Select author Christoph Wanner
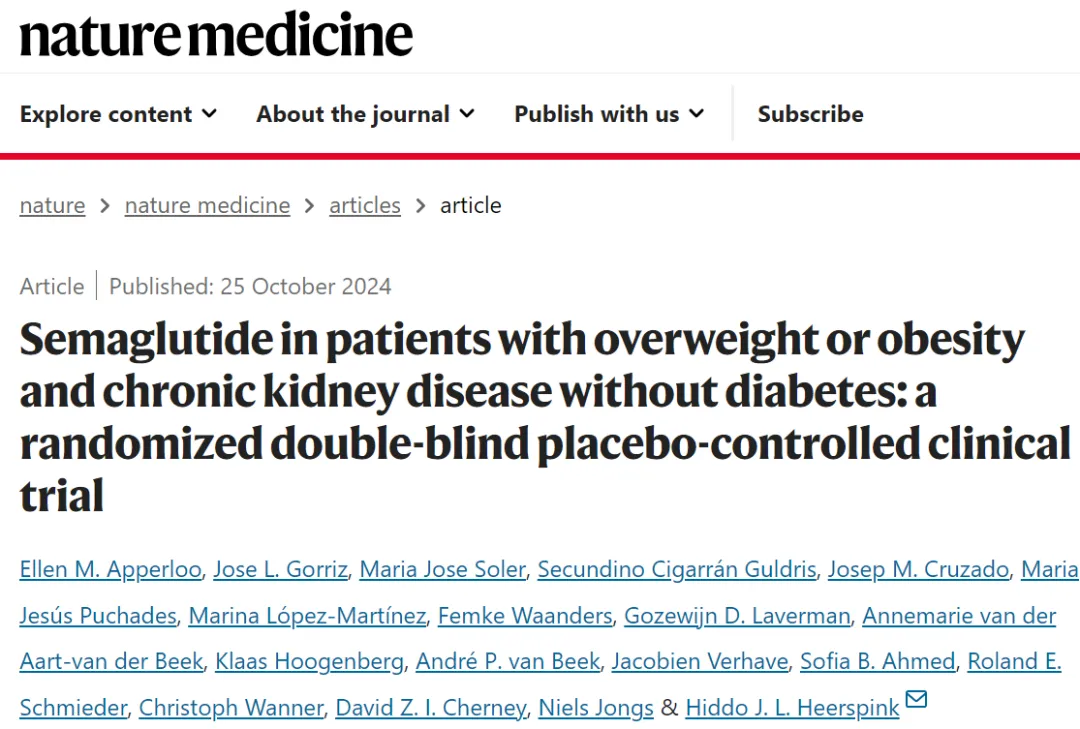Viewport: 1080px width, 729px height. [231, 708]
